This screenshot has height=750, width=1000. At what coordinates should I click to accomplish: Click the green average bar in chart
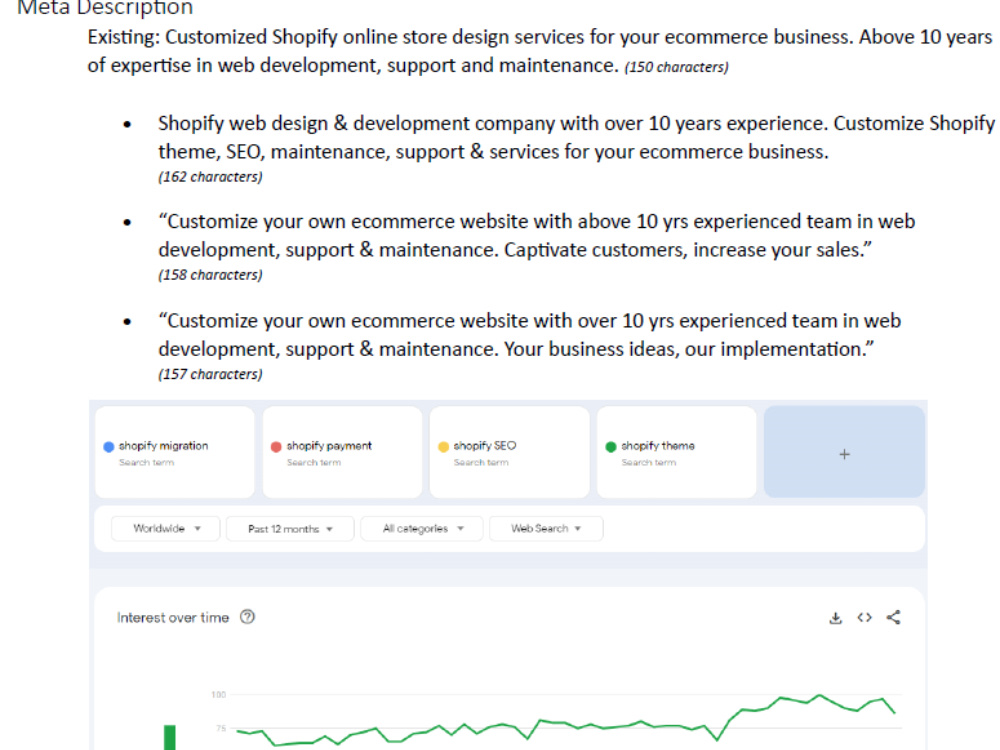click(x=170, y=737)
